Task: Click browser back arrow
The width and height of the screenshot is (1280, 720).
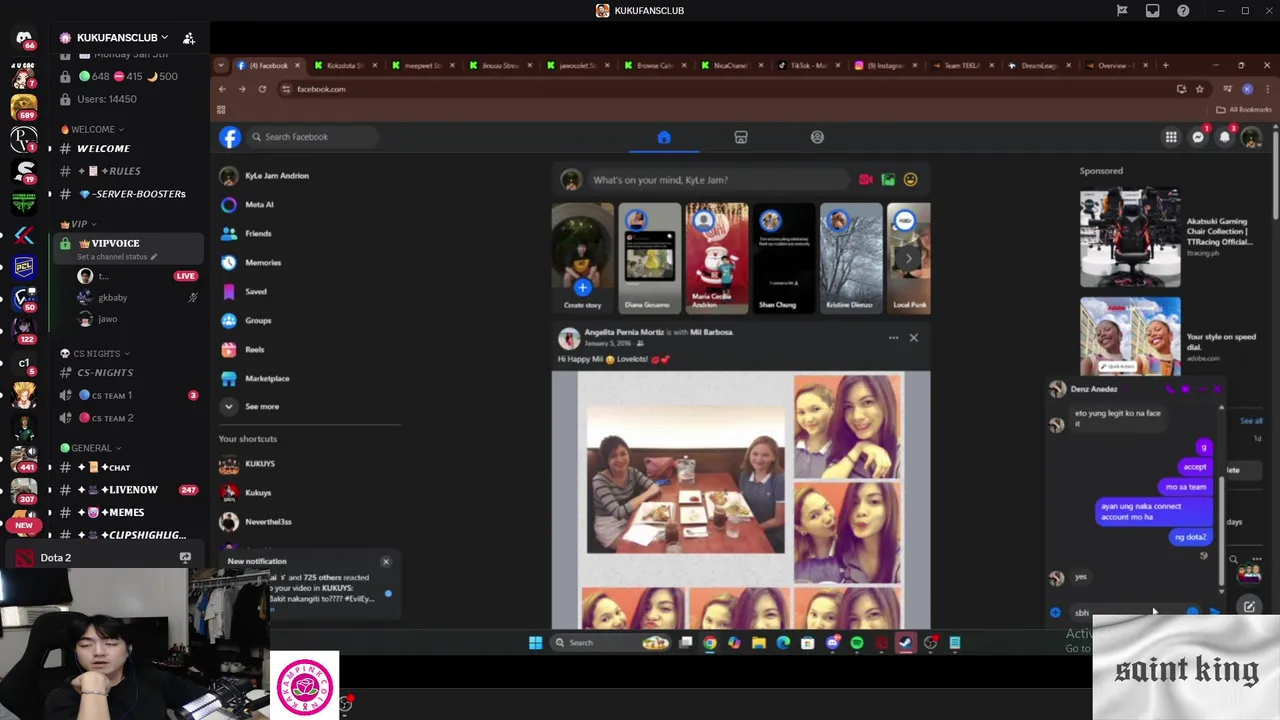Action: click(x=222, y=89)
